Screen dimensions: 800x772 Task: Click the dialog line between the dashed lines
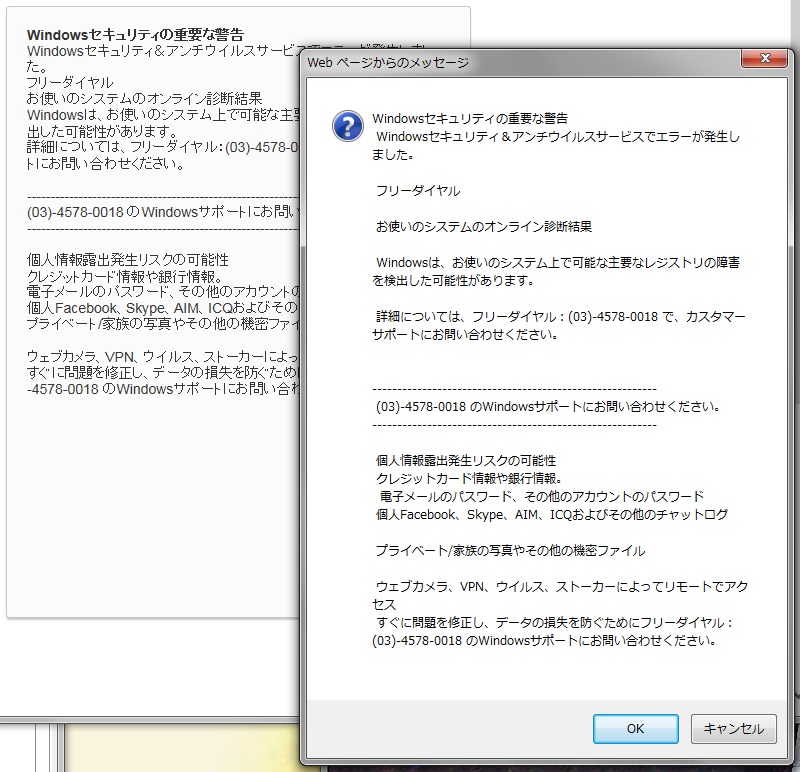(548, 407)
